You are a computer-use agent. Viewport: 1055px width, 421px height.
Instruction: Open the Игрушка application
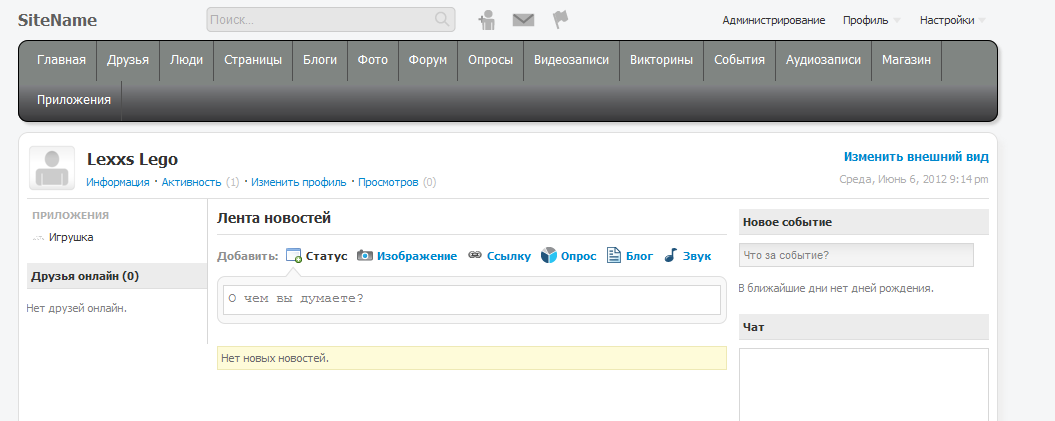[71, 237]
